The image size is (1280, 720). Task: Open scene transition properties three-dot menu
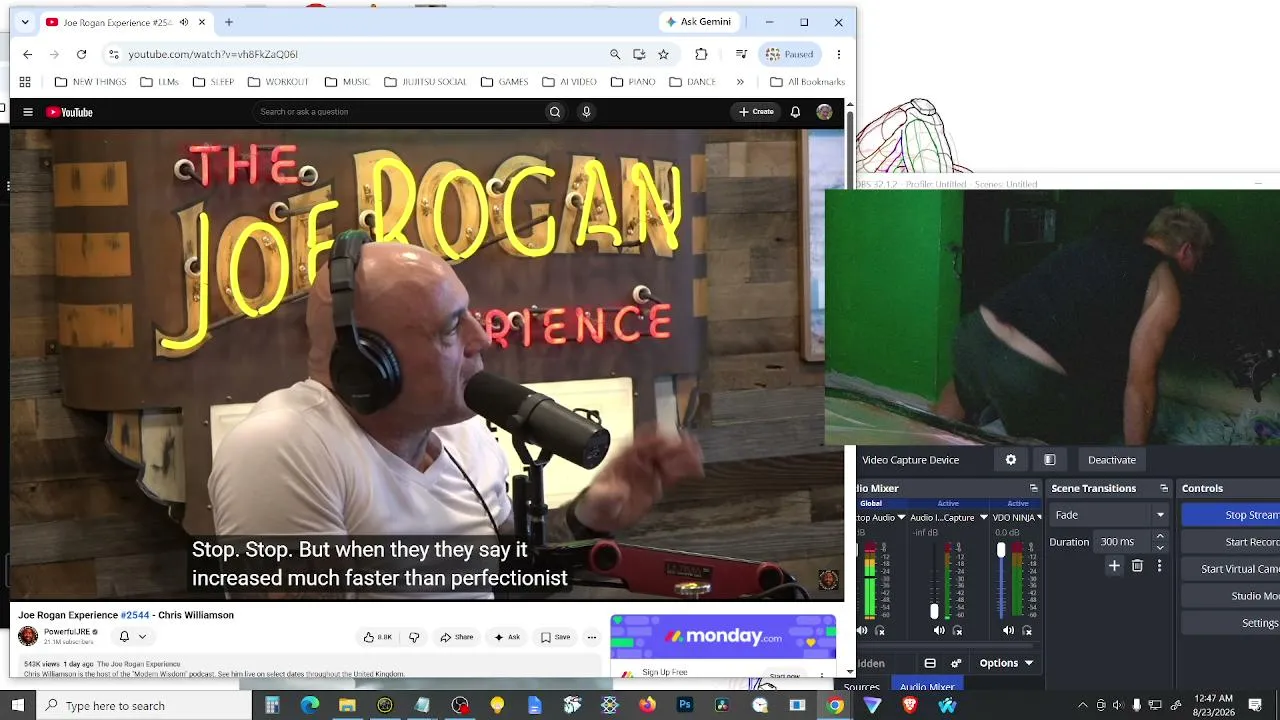[1159, 566]
